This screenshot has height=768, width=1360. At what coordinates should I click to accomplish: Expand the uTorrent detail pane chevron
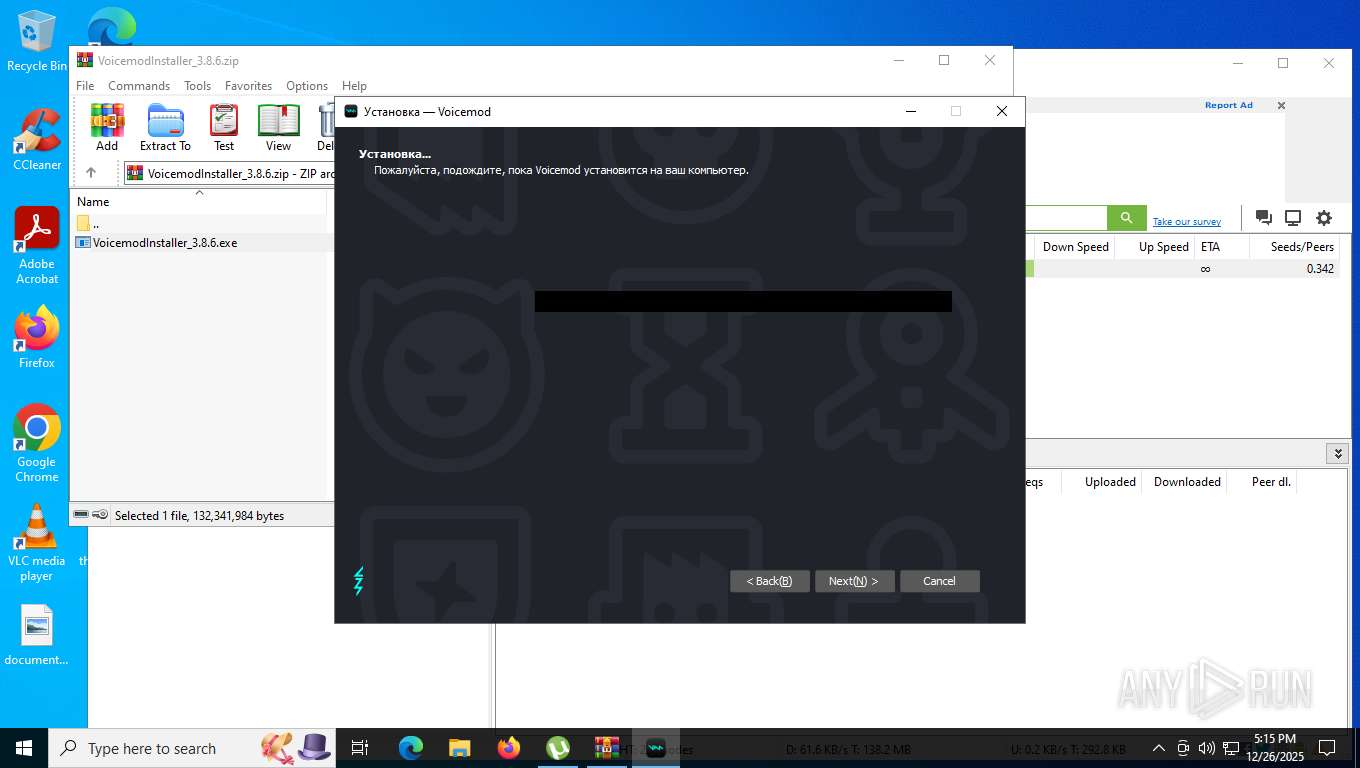1338,454
